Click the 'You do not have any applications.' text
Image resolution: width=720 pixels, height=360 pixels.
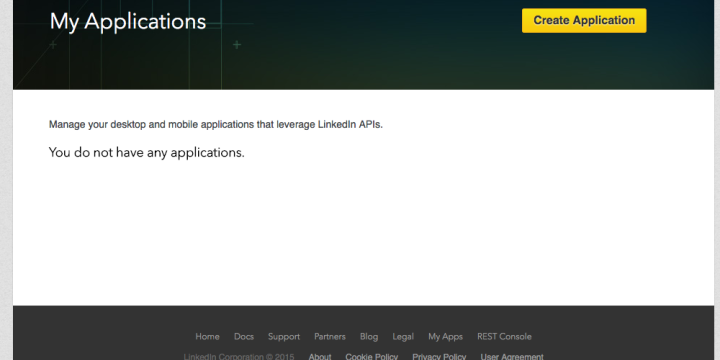pyautogui.click(x=146, y=152)
